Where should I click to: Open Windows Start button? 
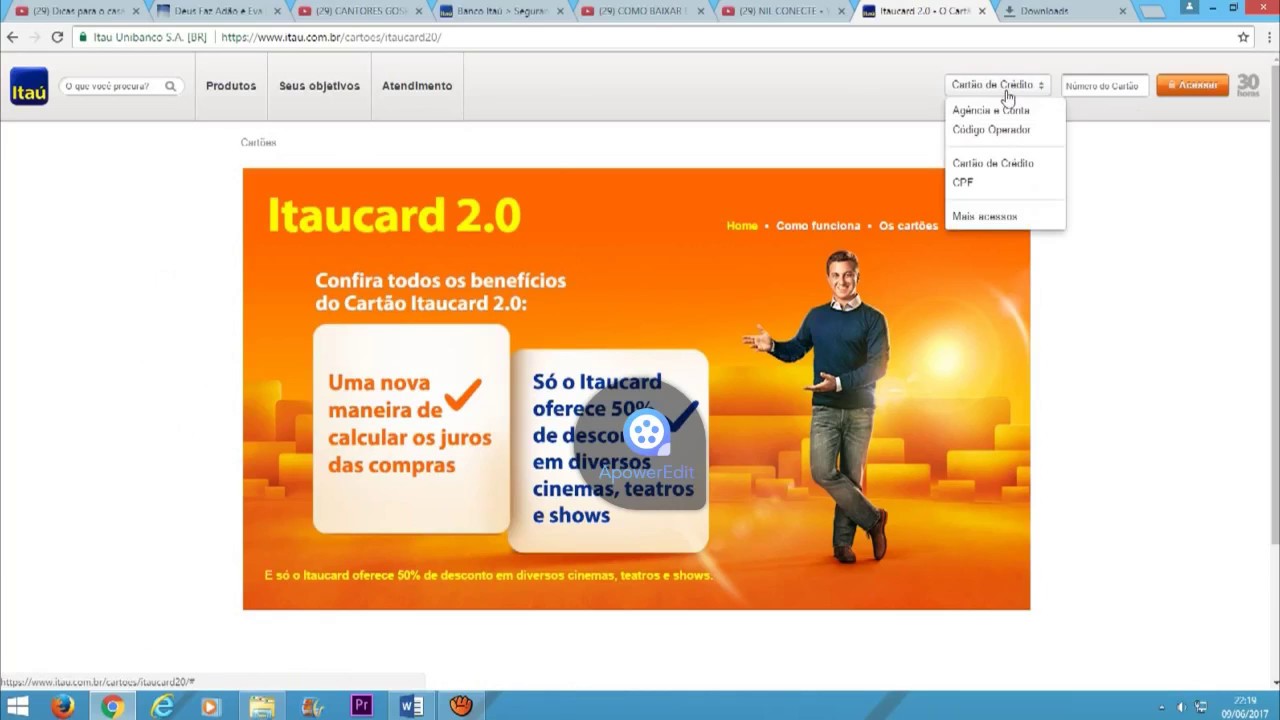point(17,706)
